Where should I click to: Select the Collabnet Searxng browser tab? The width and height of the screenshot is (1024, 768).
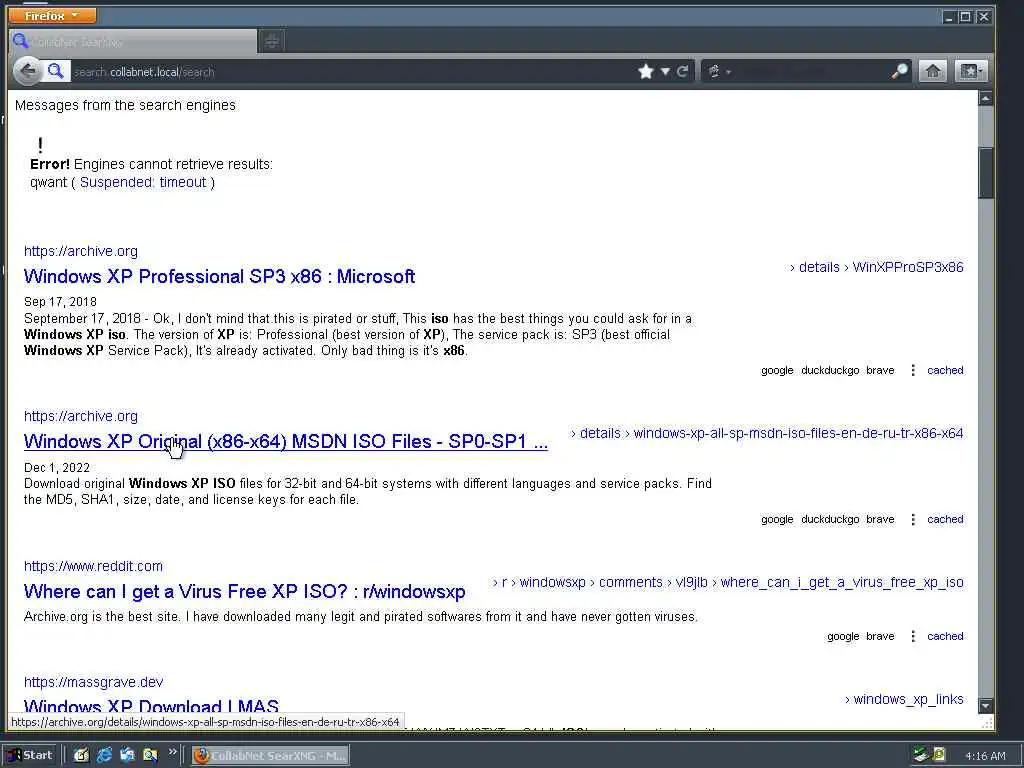tap(133, 42)
